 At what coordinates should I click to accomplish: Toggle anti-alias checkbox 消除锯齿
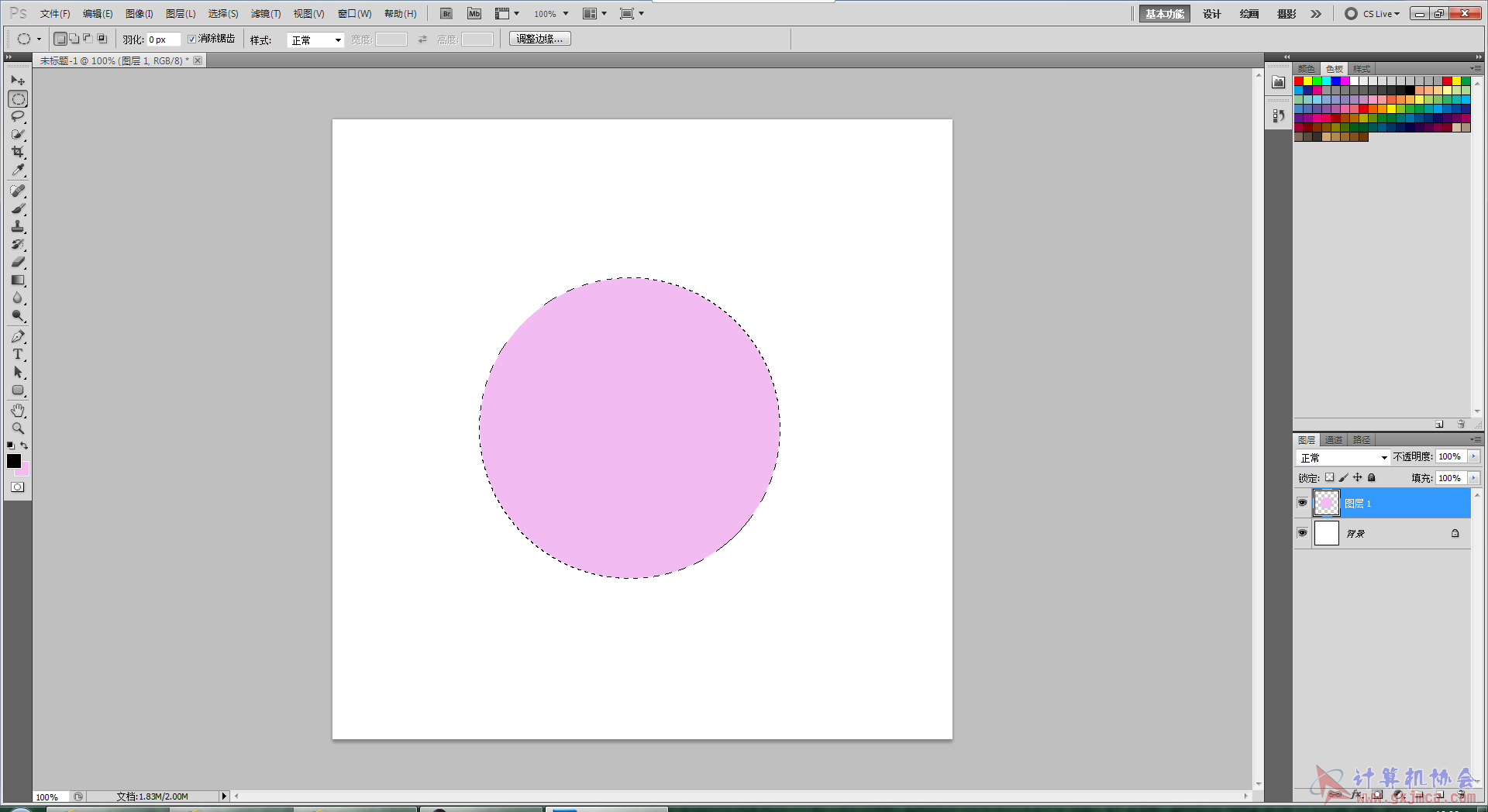point(192,39)
